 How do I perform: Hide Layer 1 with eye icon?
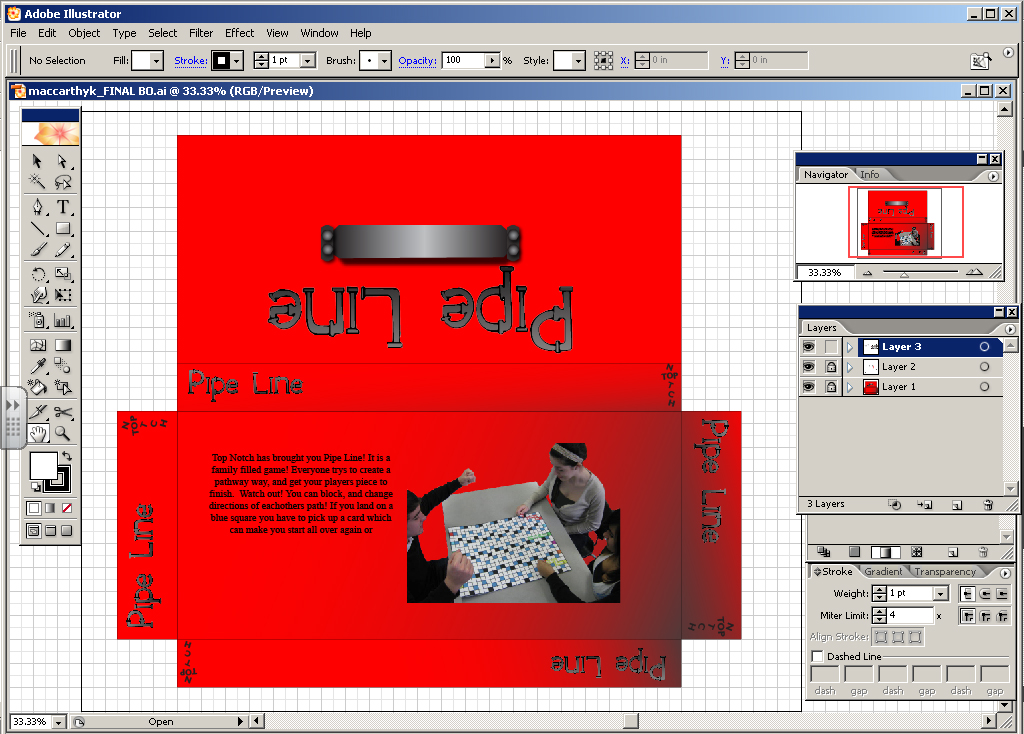808,387
